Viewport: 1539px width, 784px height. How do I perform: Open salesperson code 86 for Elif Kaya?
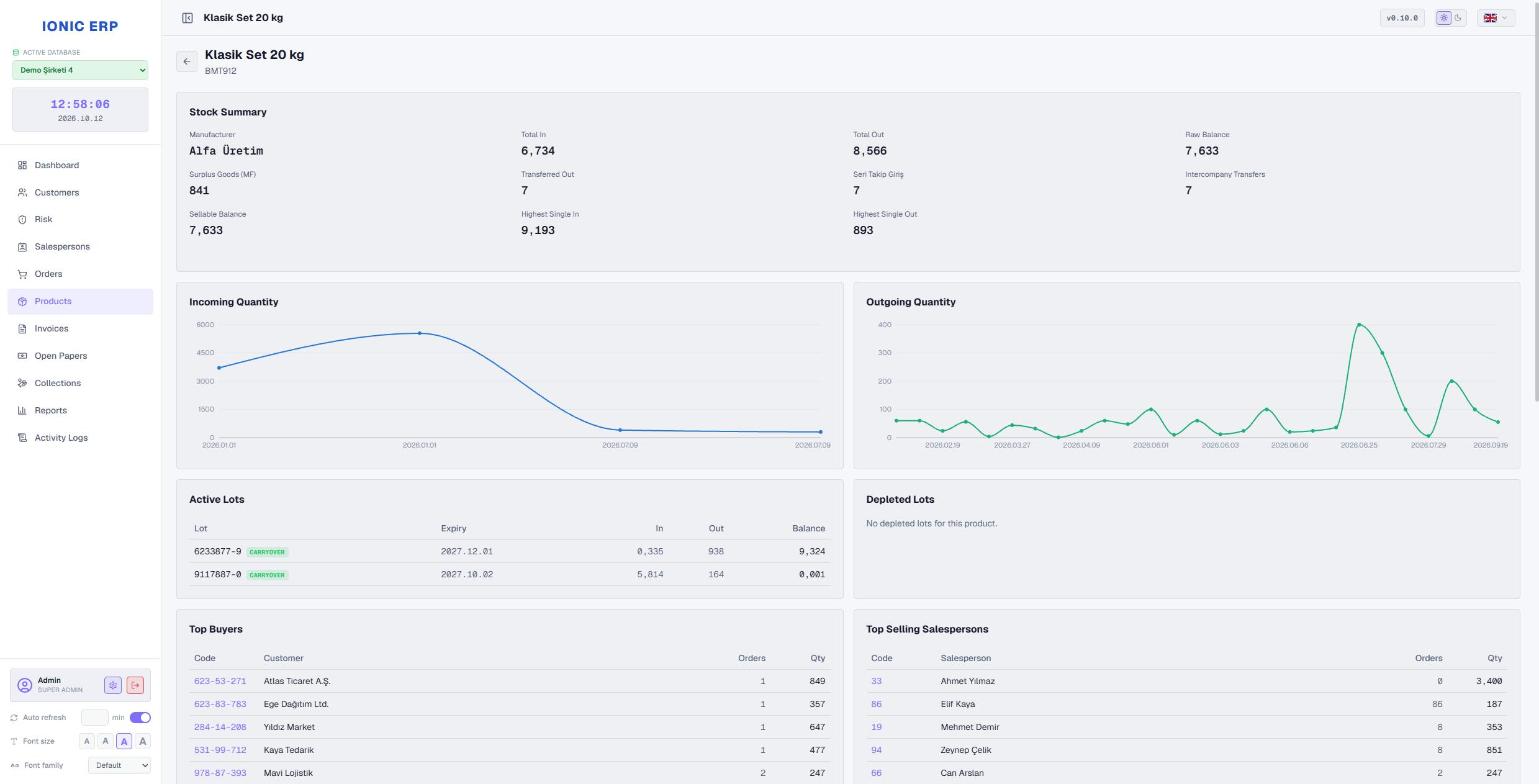click(x=876, y=704)
